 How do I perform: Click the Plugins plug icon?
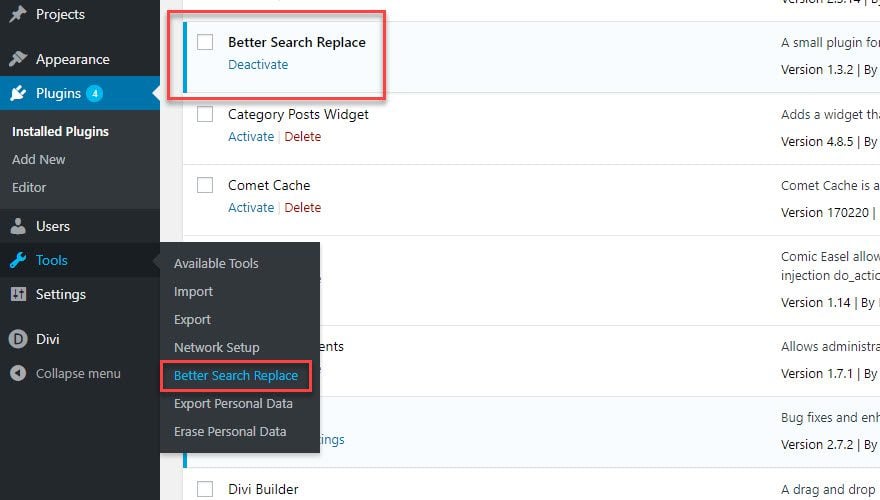pos(18,94)
